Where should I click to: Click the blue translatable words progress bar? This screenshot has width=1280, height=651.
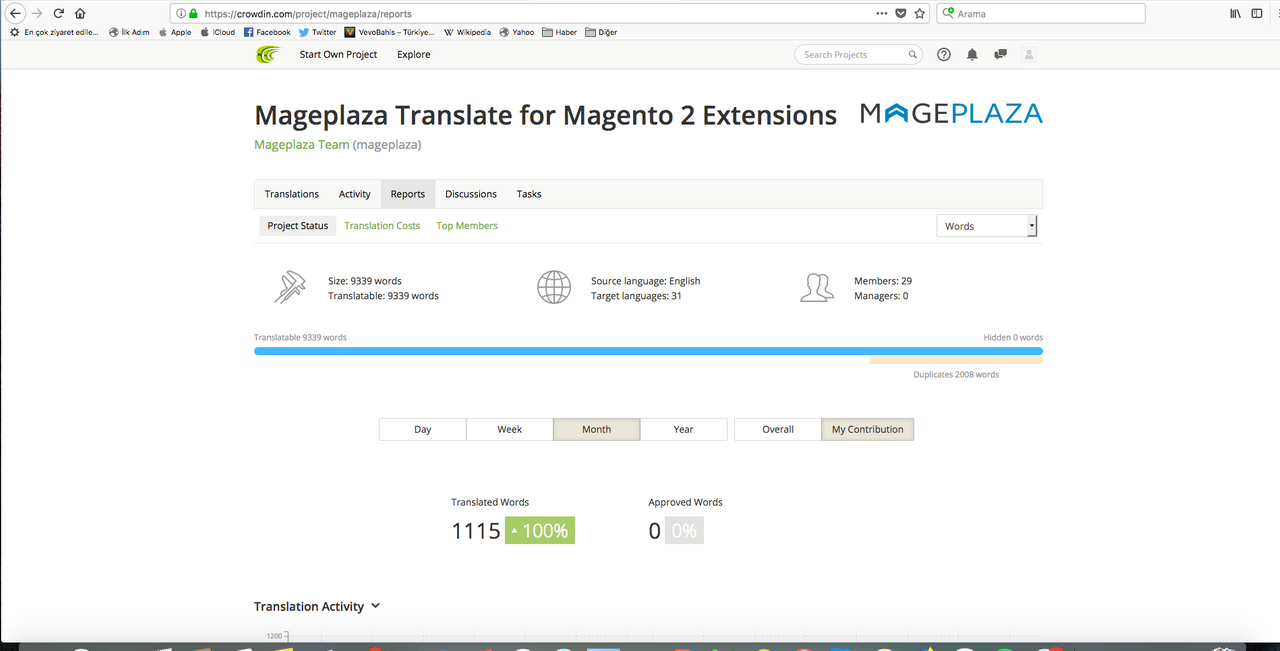[648, 351]
